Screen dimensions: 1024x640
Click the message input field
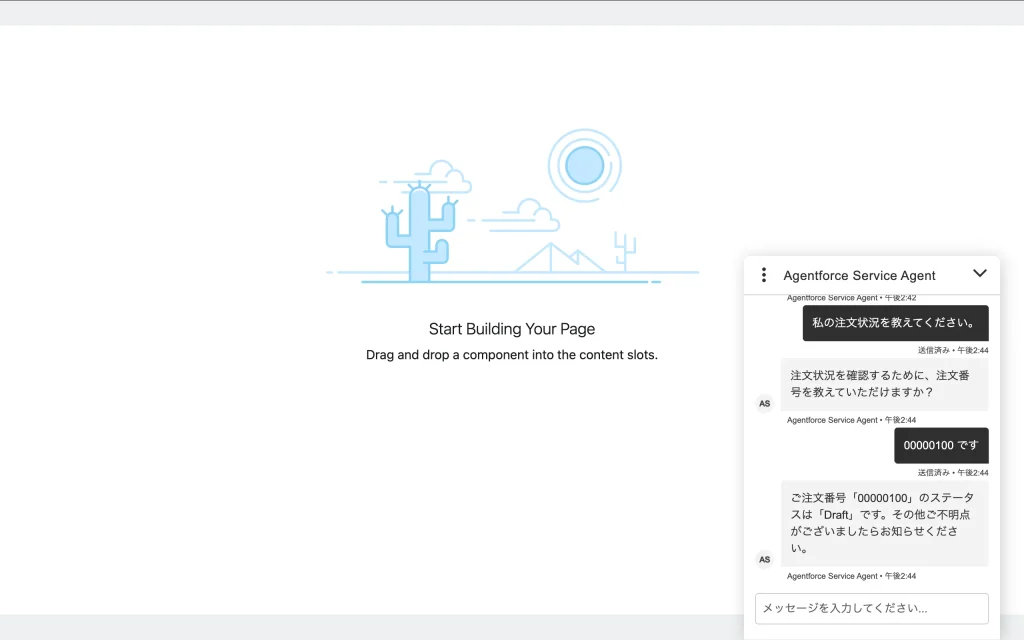(871, 608)
